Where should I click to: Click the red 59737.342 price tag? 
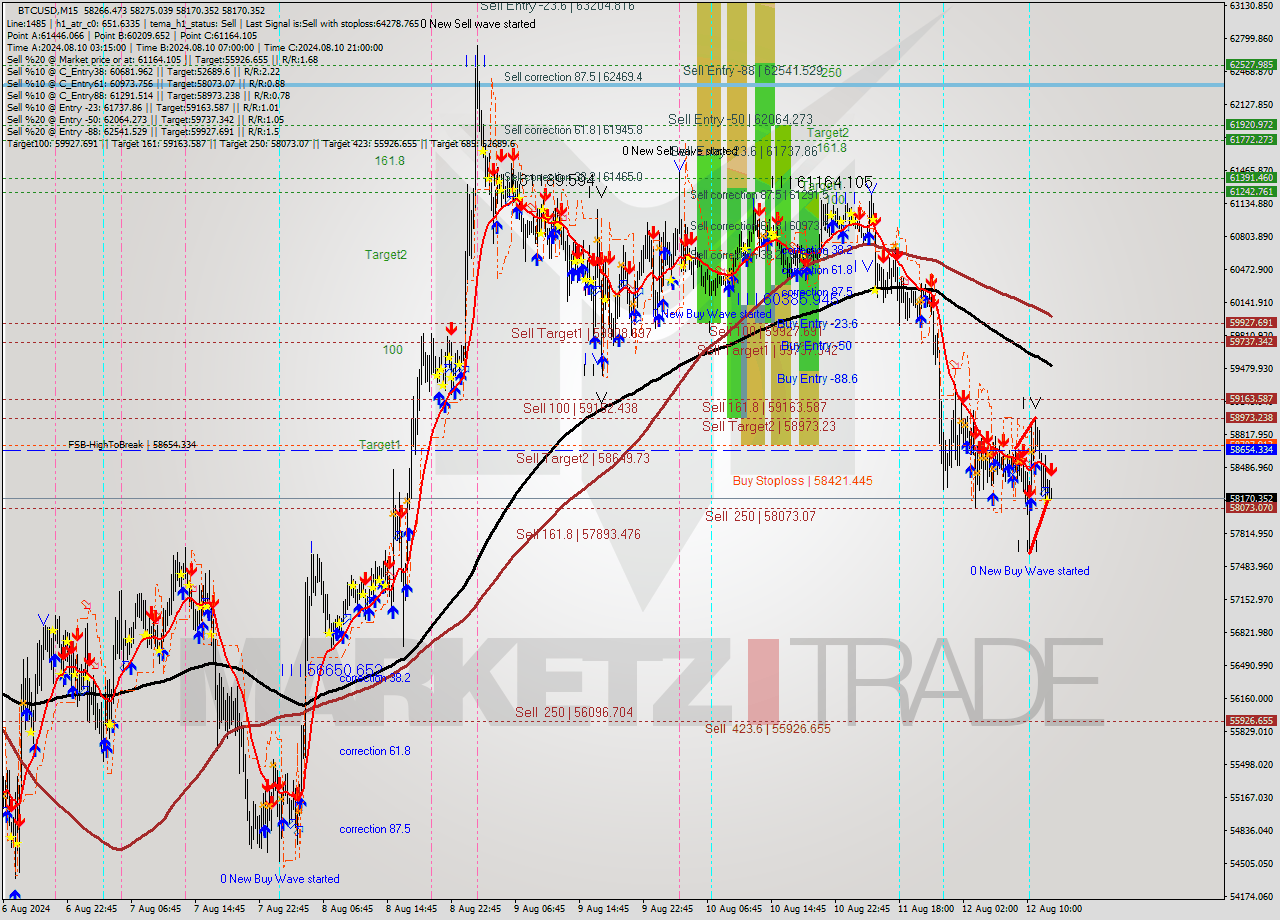[1251, 341]
